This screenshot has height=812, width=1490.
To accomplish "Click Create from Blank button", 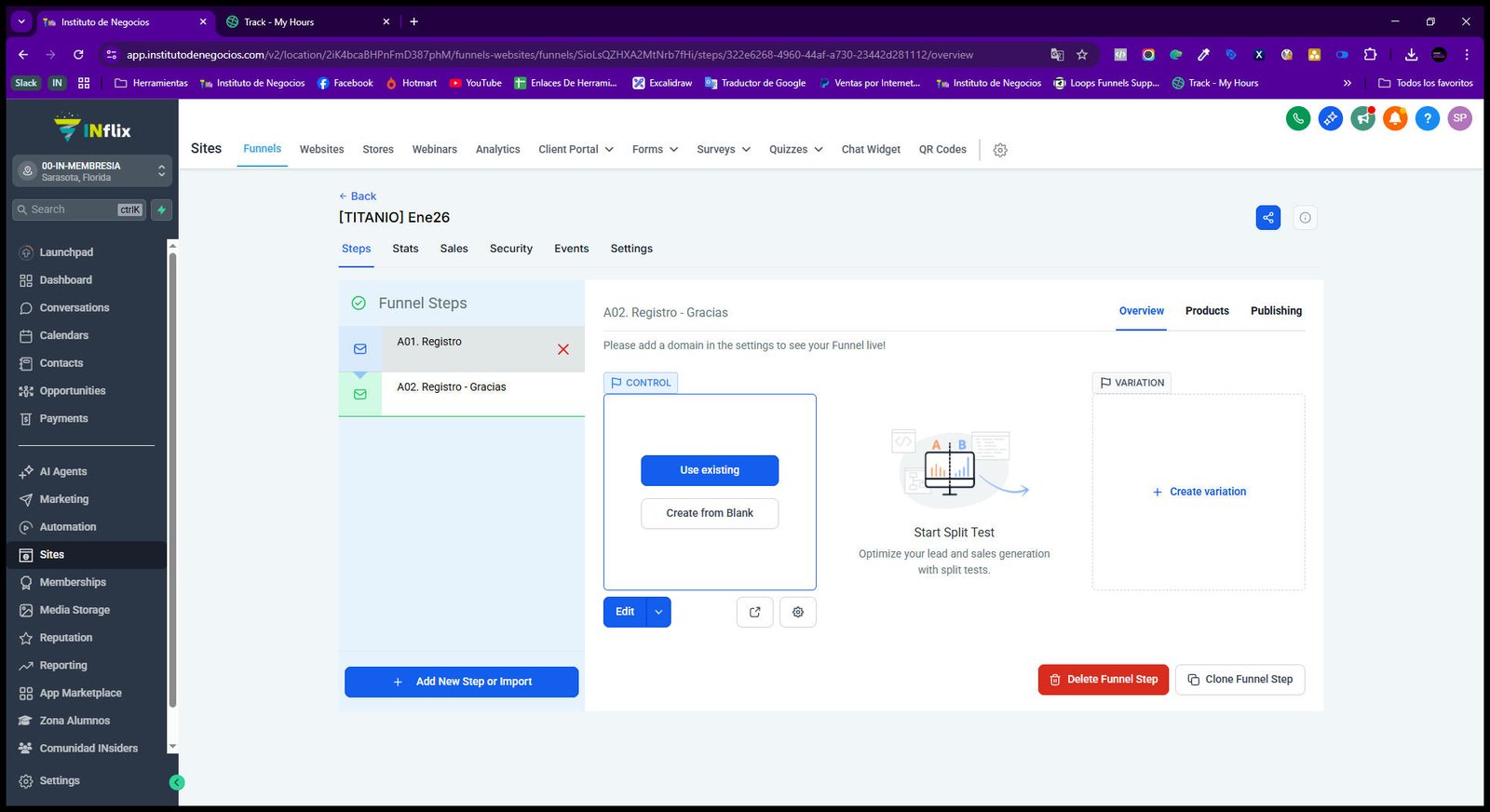I will click(x=710, y=513).
